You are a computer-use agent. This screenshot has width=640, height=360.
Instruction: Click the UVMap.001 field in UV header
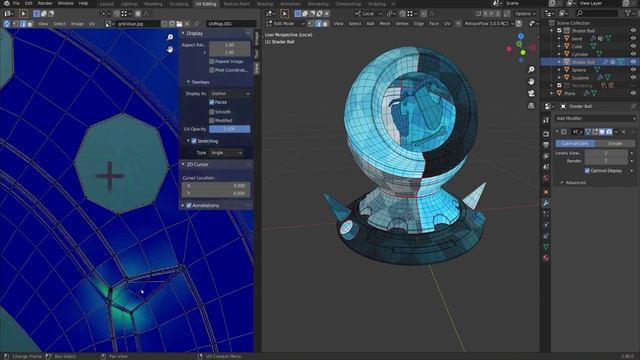[231, 24]
